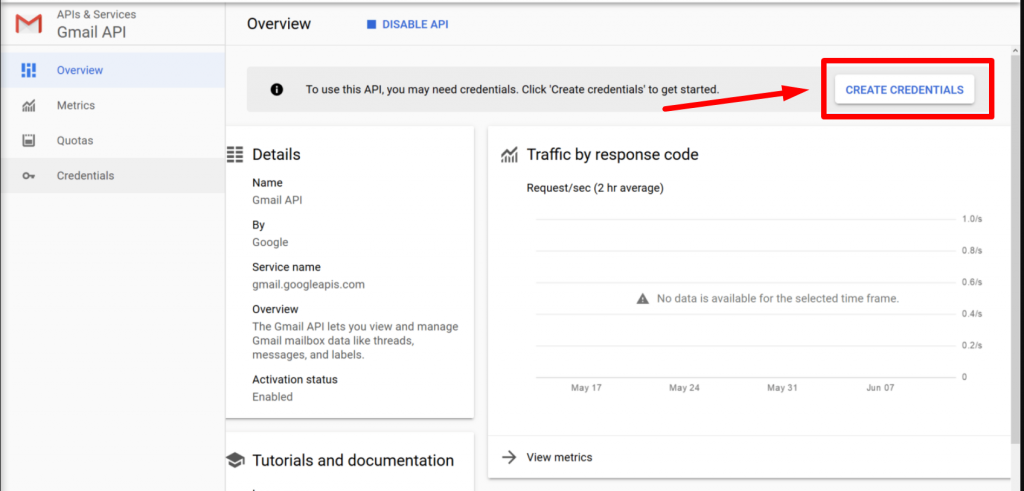Open the Overview sidebar menu item
Screen dimensions: 1024x491
click(x=80, y=70)
